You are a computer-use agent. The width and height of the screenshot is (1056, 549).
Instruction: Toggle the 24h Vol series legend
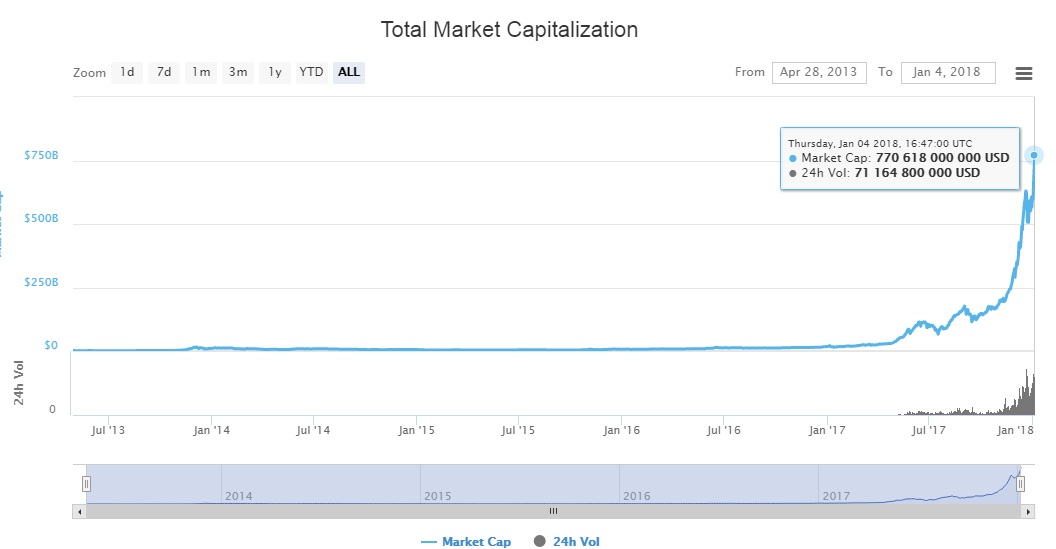point(567,542)
